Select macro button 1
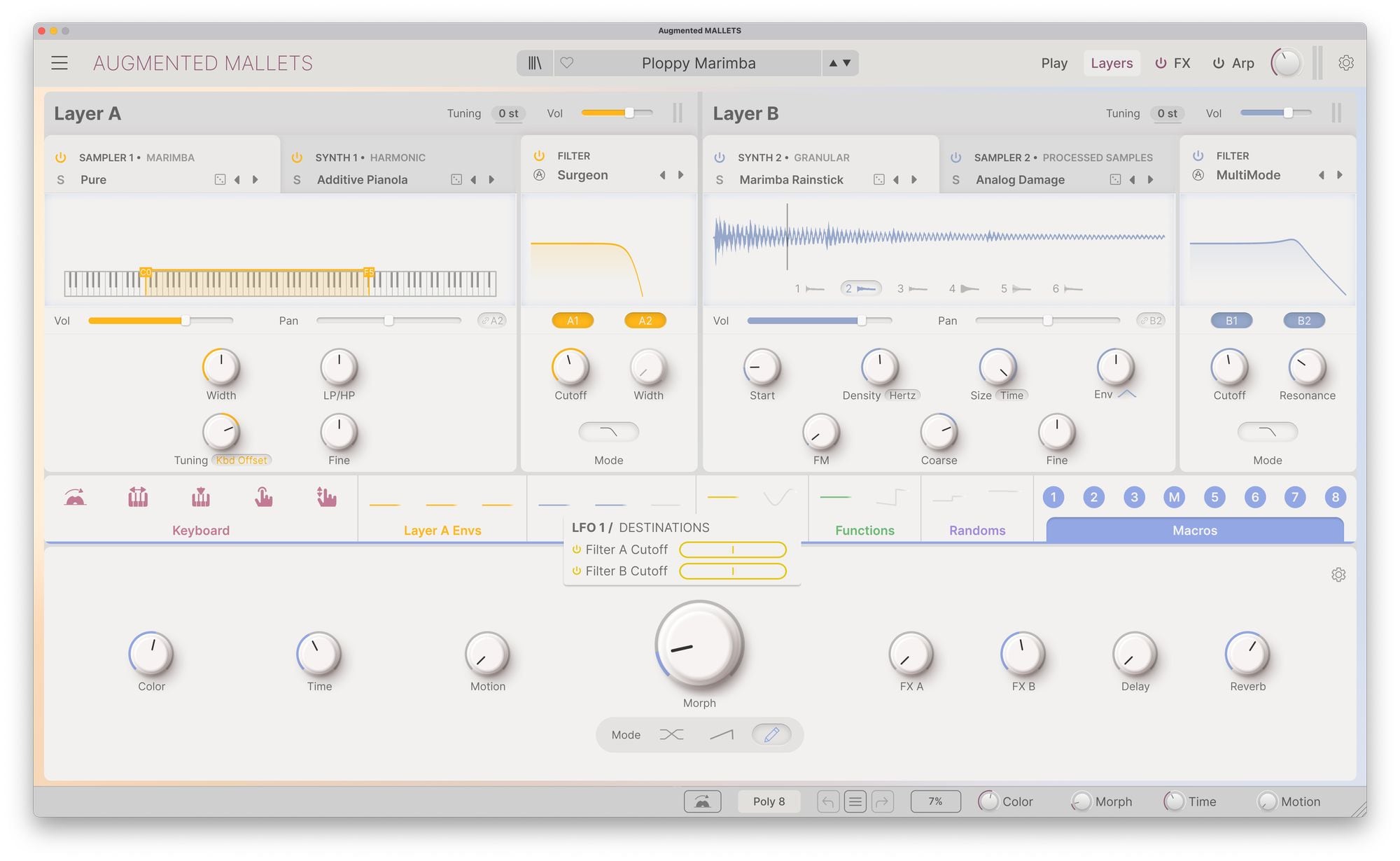Viewport: 1400px width, 861px height. (1053, 497)
